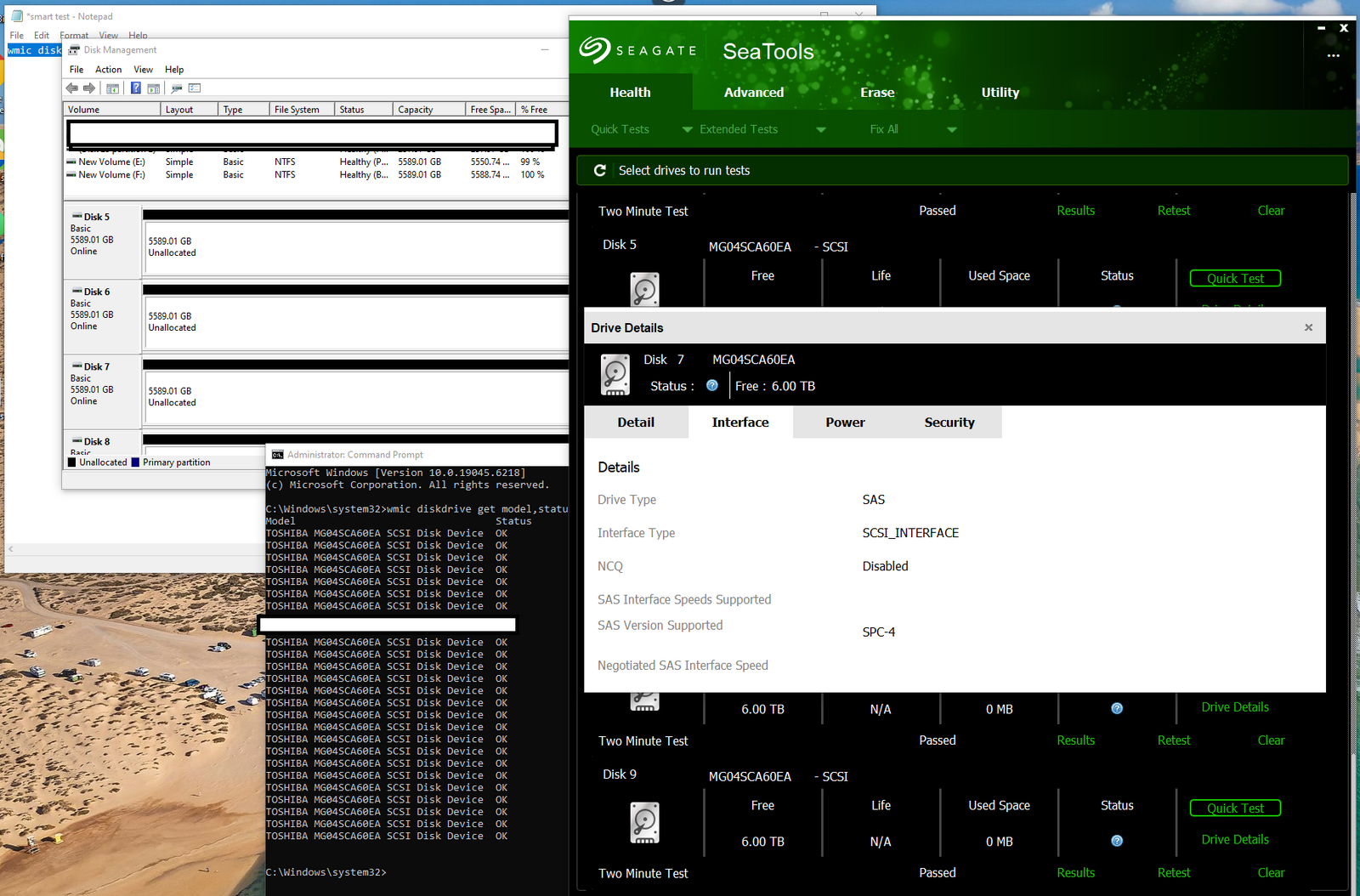Switch to the Power tab

pos(845,422)
